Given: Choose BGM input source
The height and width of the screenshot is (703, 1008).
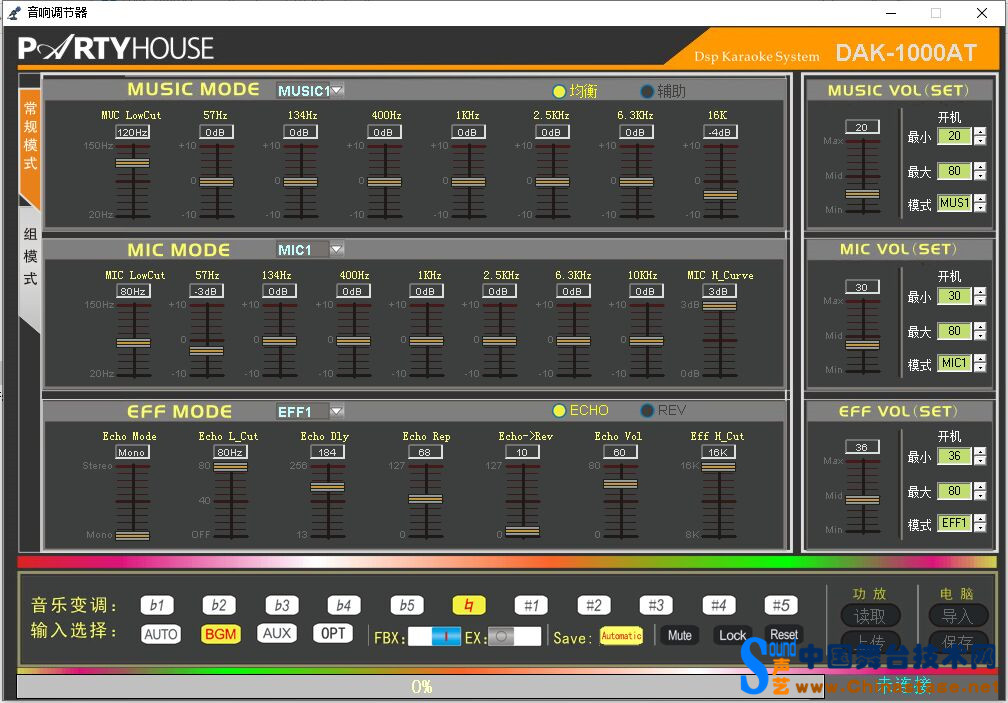Looking at the screenshot, I should (x=220, y=634).
